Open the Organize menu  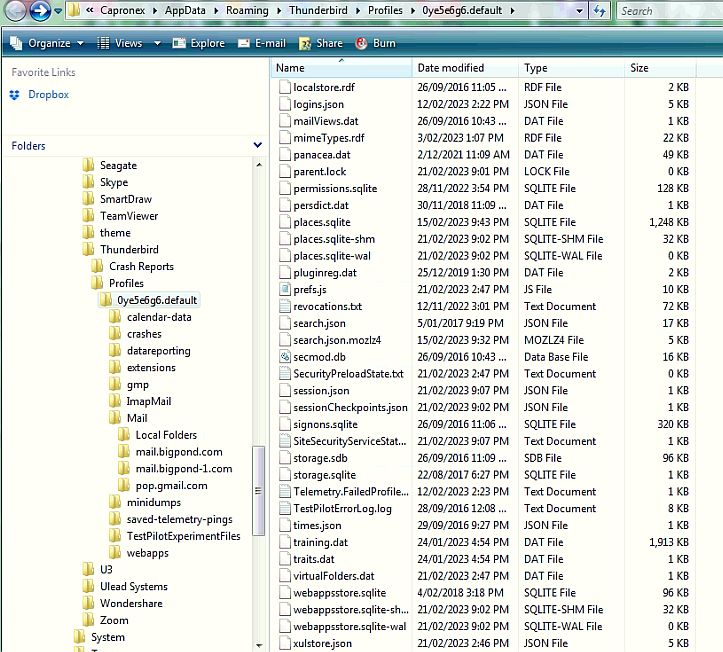pos(47,43)
